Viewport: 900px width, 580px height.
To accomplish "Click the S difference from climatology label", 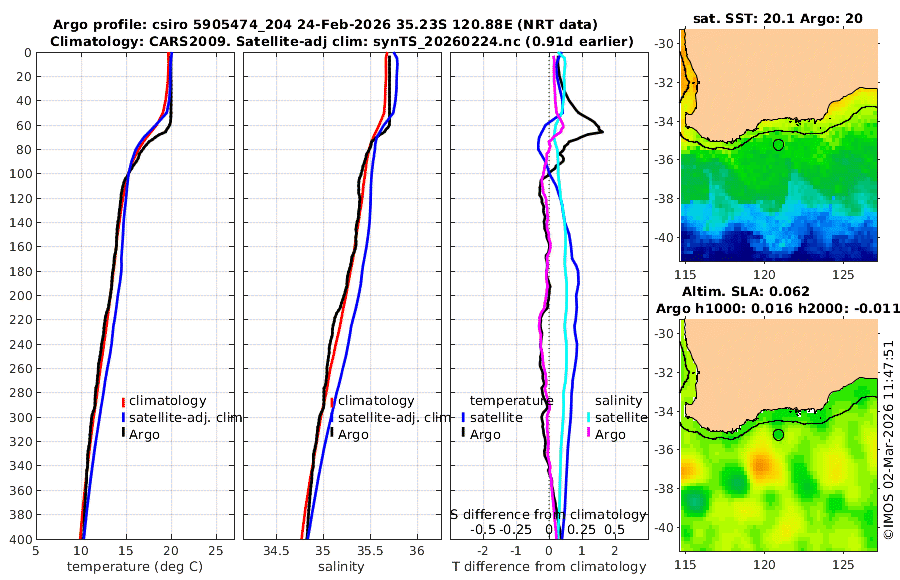I will (549, 515).
